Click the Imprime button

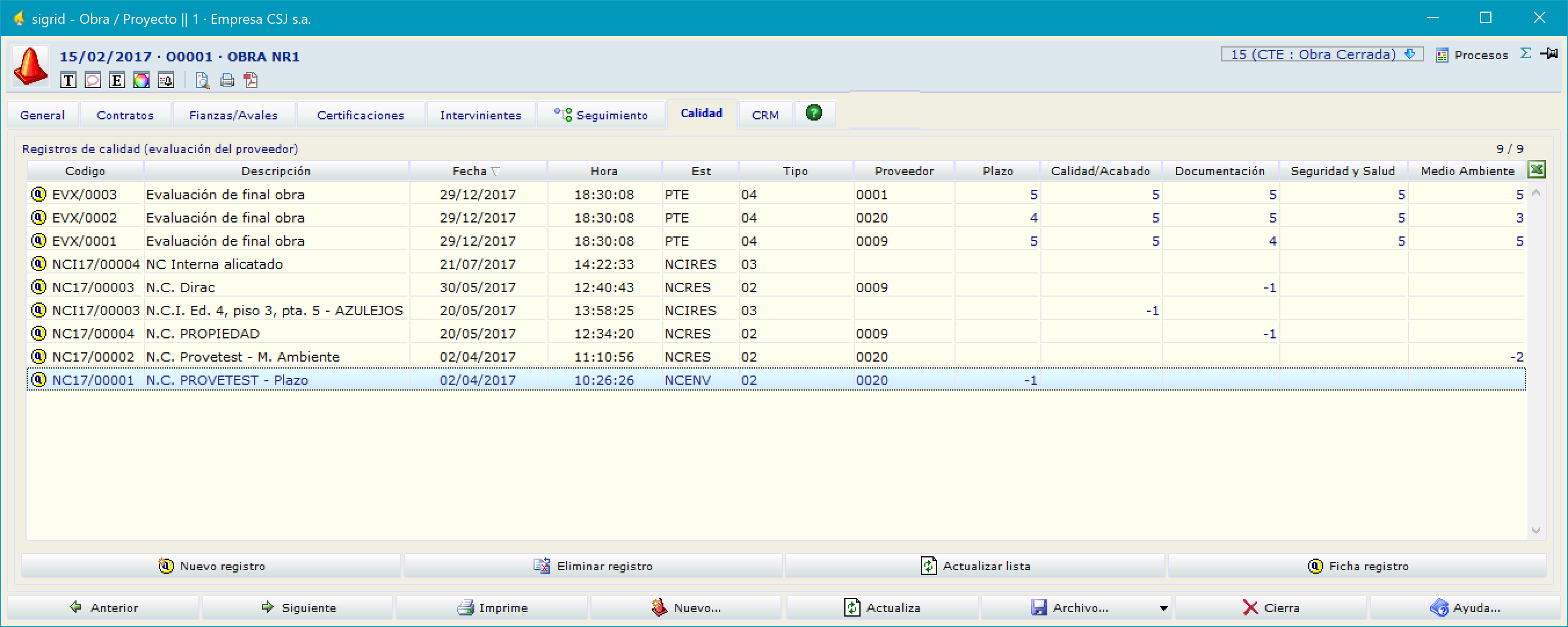pos(492,607)
